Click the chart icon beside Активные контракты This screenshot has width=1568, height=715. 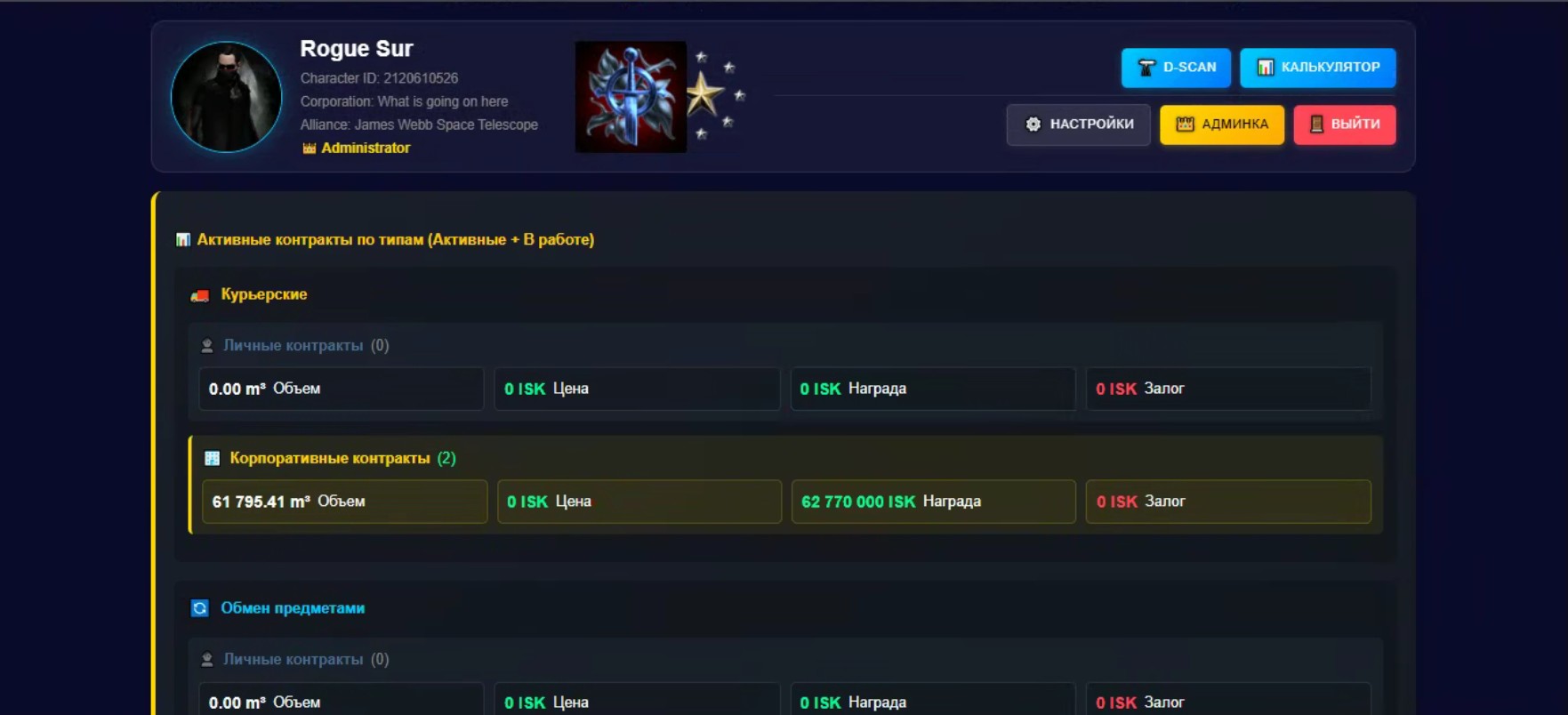[183, 240]
